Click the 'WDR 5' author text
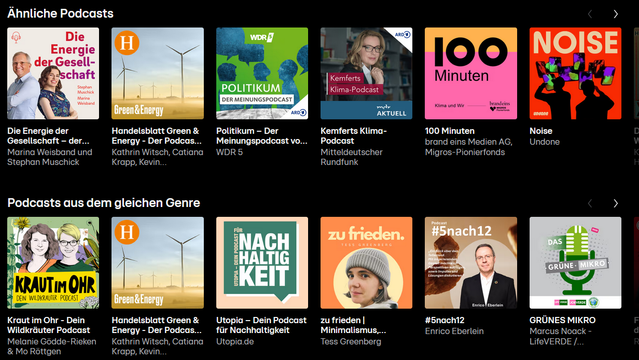The width and height of the screenshot is (639, 360). (229, 152)
